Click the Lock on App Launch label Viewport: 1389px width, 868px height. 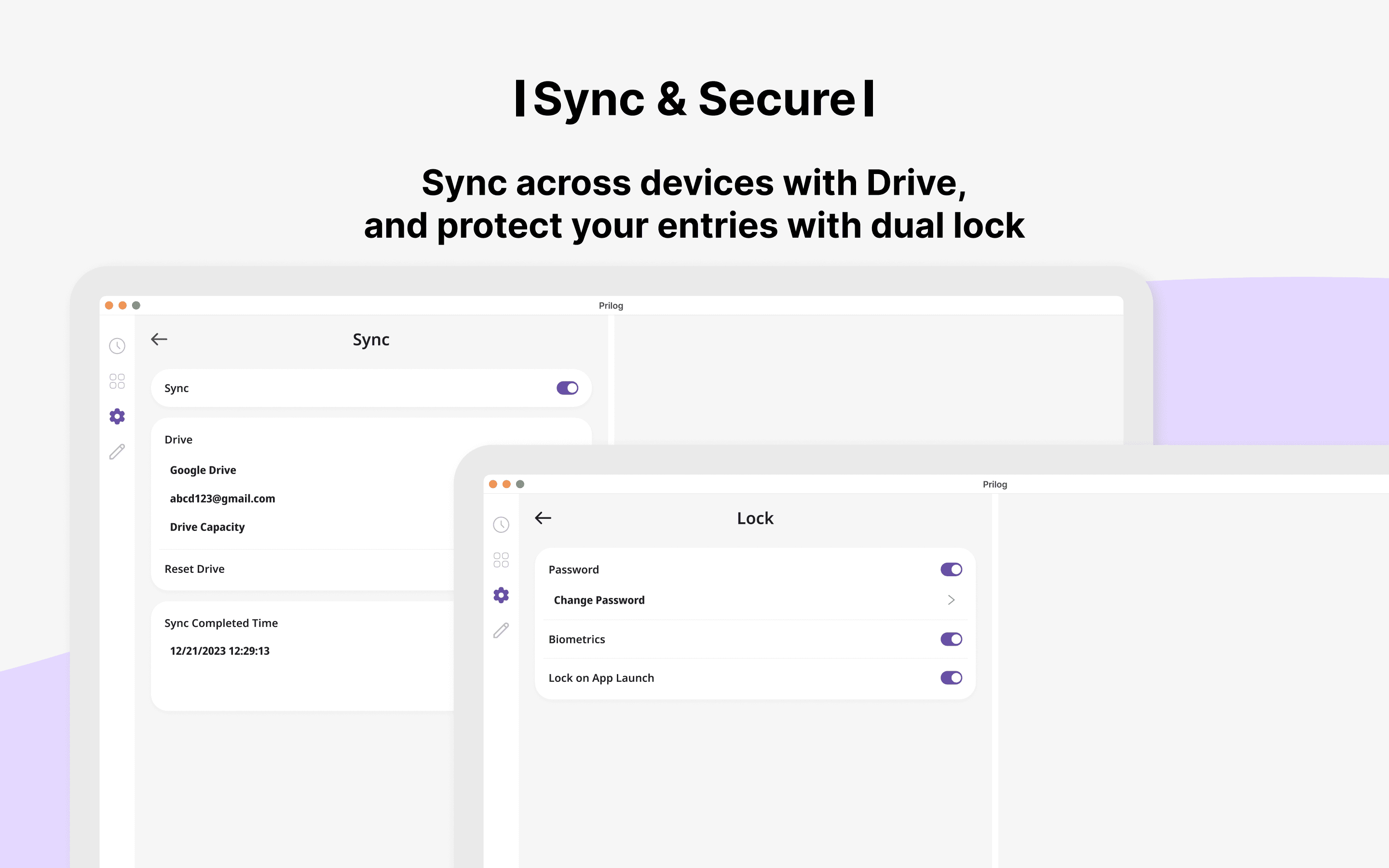601,678
